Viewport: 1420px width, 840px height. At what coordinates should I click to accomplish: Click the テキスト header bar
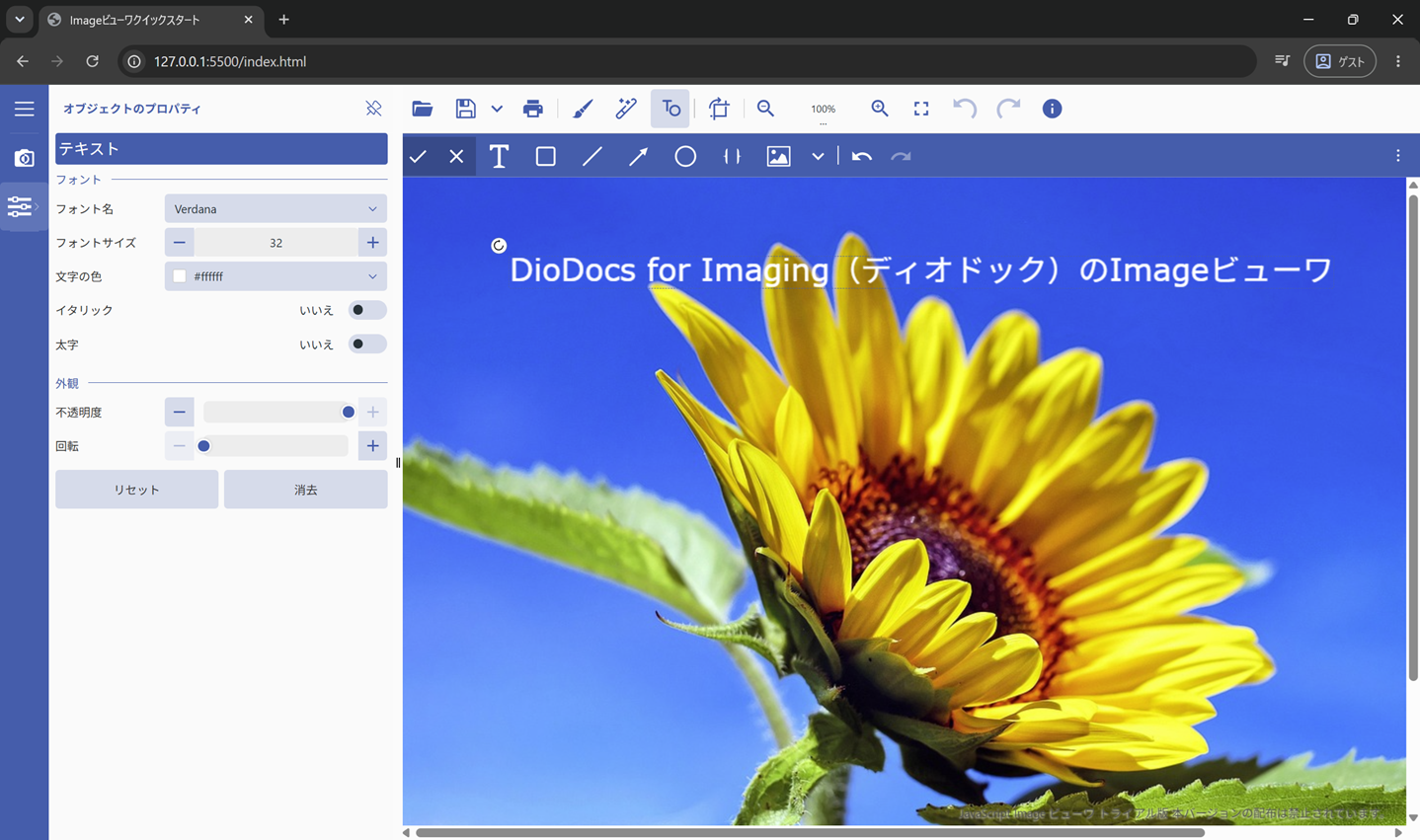(221, 149)
